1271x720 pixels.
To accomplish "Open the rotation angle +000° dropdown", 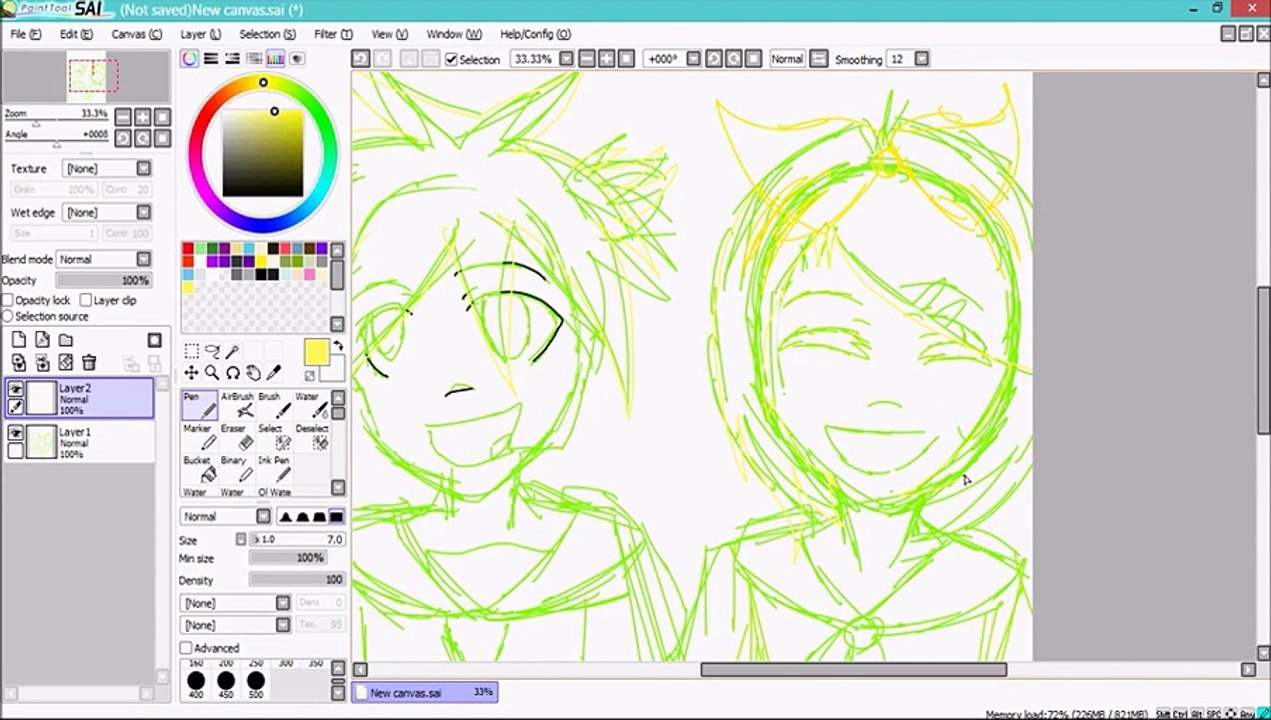I will pyautogui.click(x=693, y=59).
